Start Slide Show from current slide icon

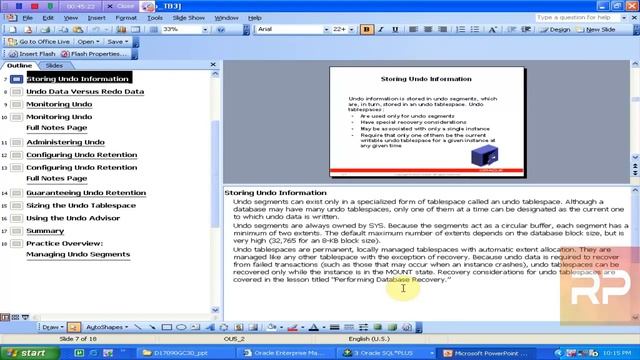(26, 317)
